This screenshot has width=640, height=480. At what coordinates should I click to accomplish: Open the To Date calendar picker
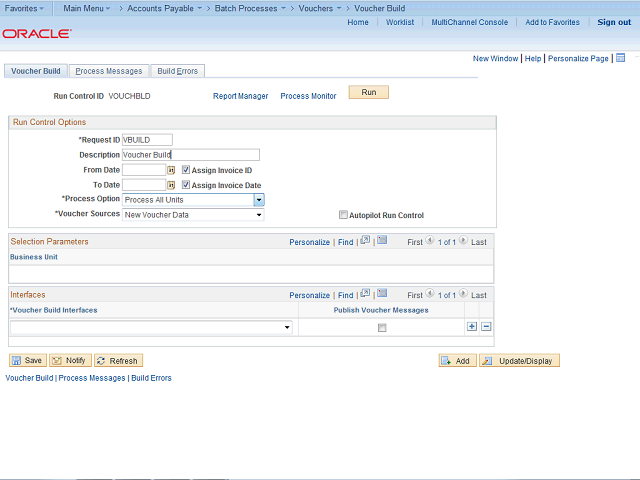coord(171,185)
